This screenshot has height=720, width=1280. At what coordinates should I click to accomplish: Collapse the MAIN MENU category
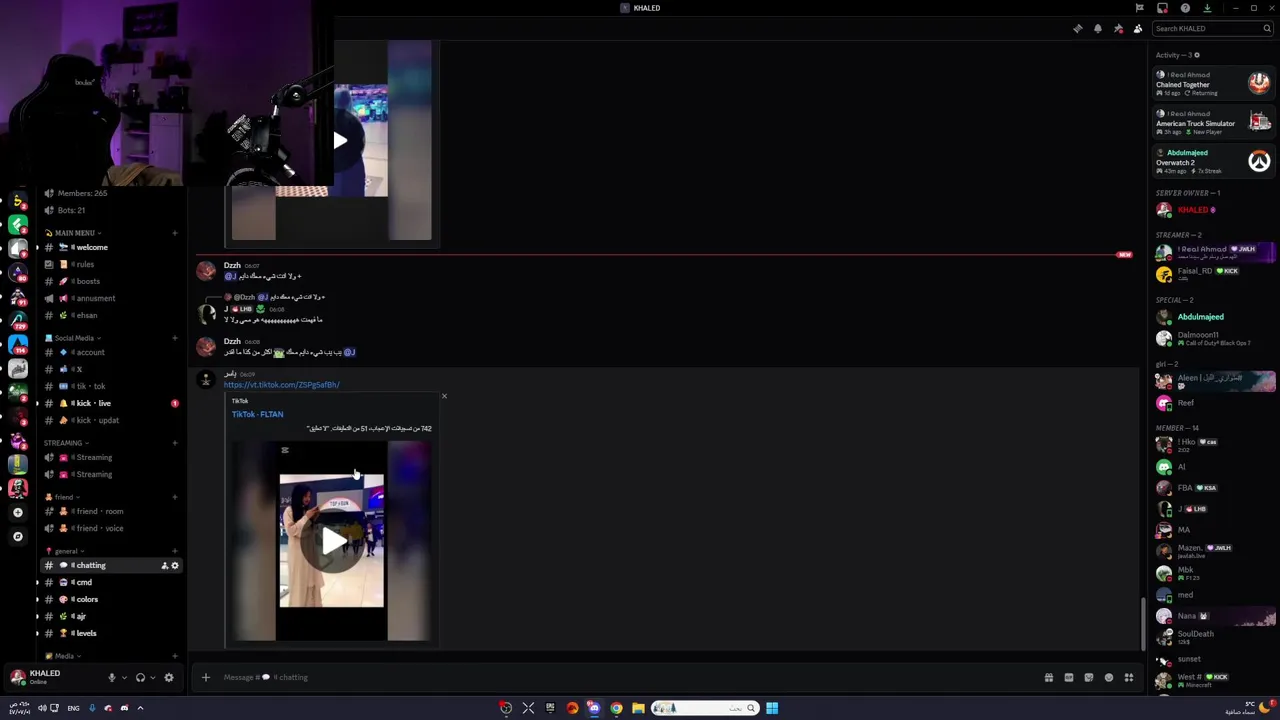pos(75,233)
